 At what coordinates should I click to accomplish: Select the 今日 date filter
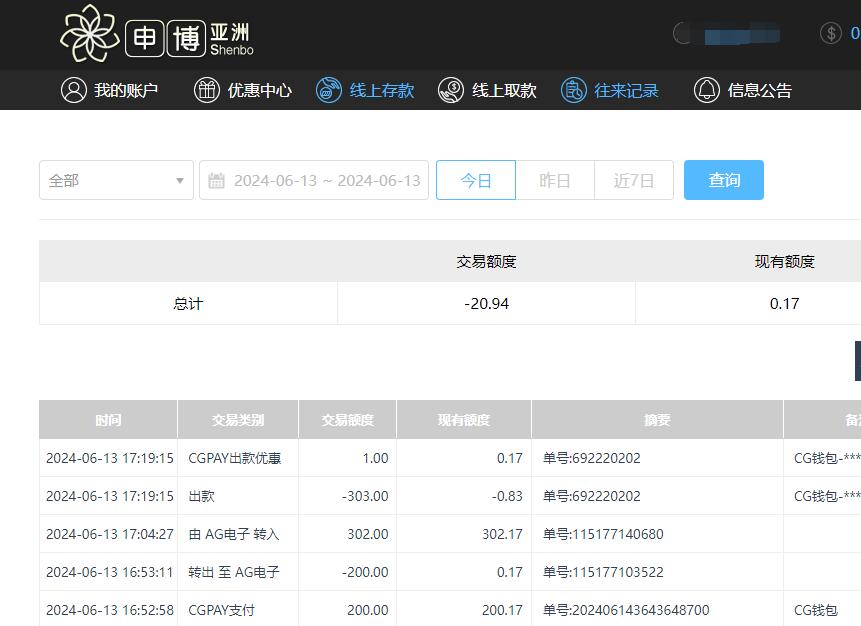475,180
